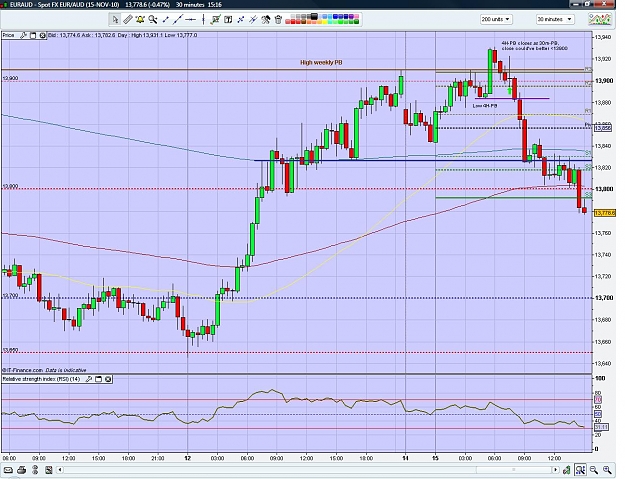Select the ruler measurement tool
625x479 pixels.
128,19
